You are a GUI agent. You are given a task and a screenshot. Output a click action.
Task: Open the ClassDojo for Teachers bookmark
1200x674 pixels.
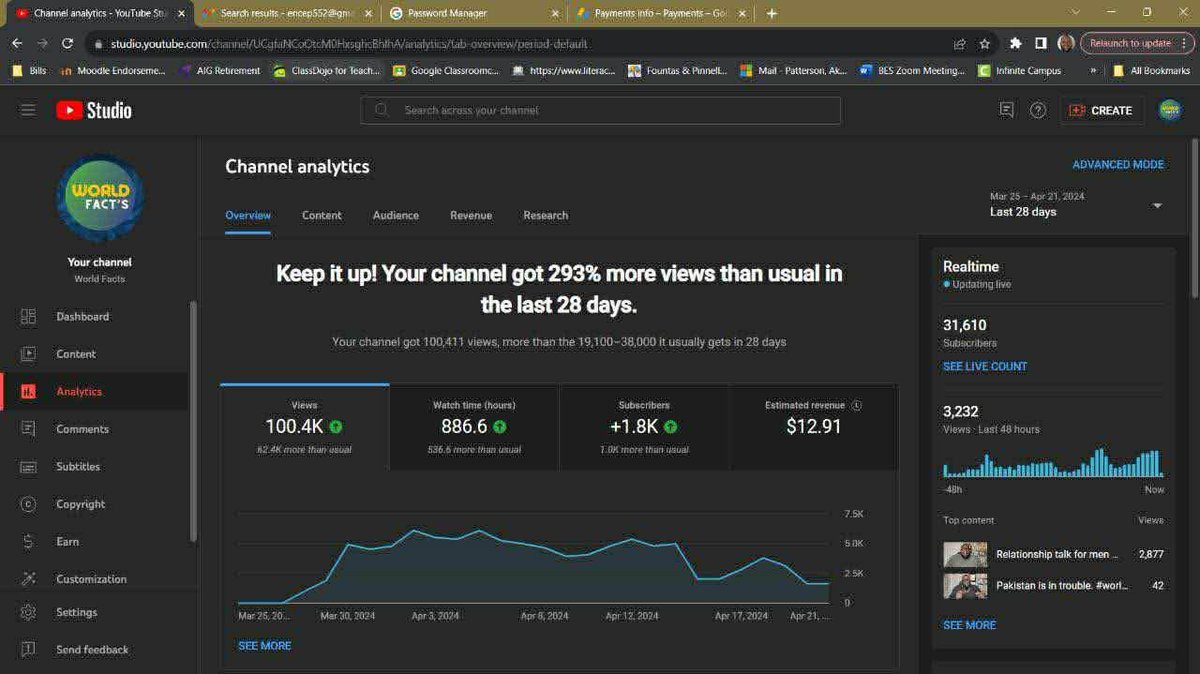[327, 71]
